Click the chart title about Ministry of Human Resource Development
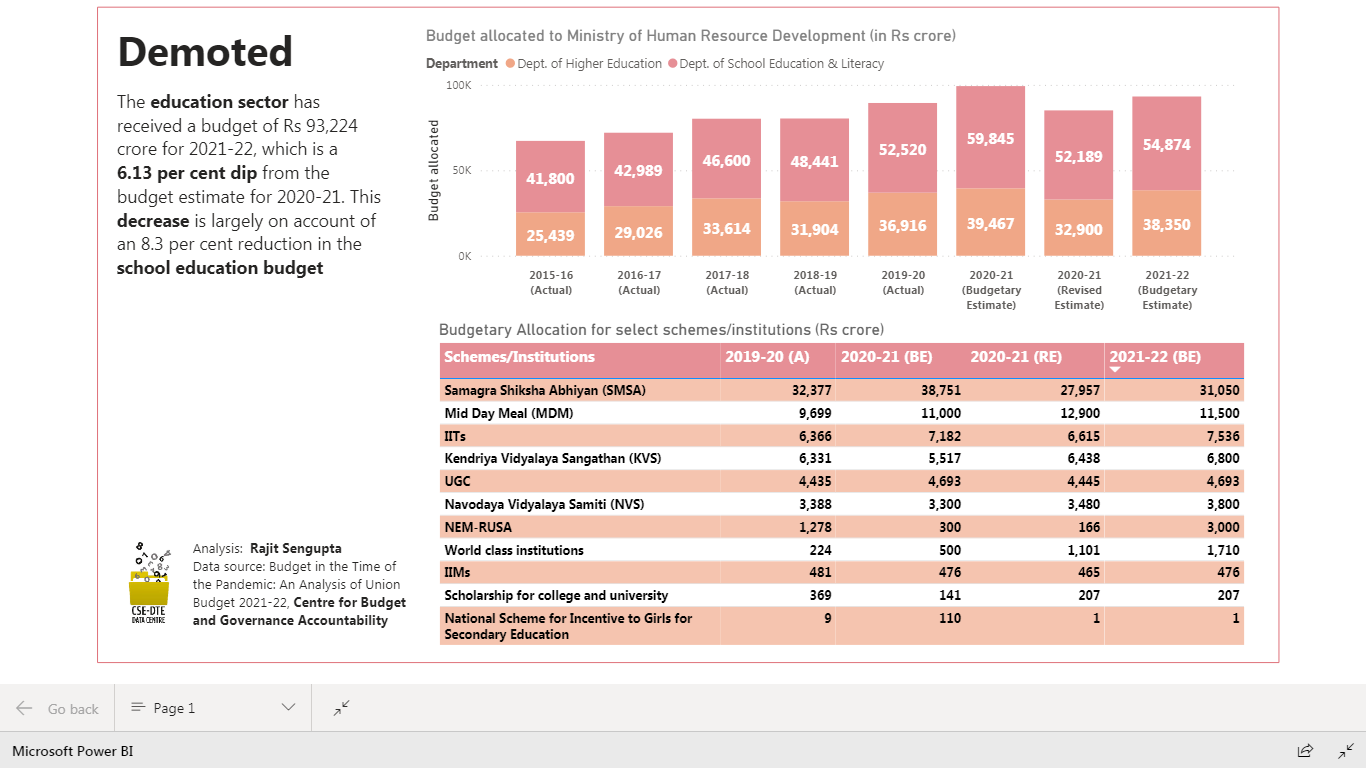 (691, 36)
